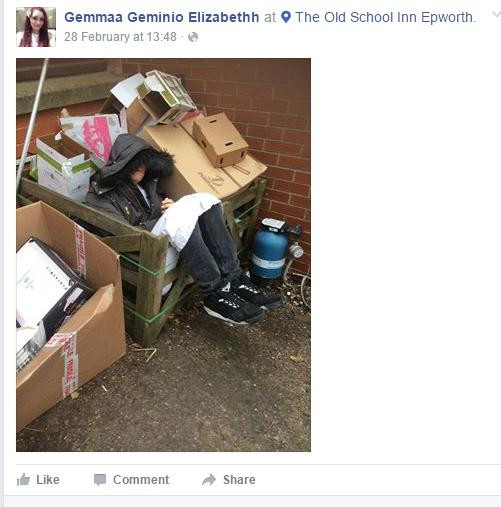Image resolution: width=501 pixels, height=507 pixels.
Task: Open the posted photo of cardboard boxes
Action: tap(163, 255)
